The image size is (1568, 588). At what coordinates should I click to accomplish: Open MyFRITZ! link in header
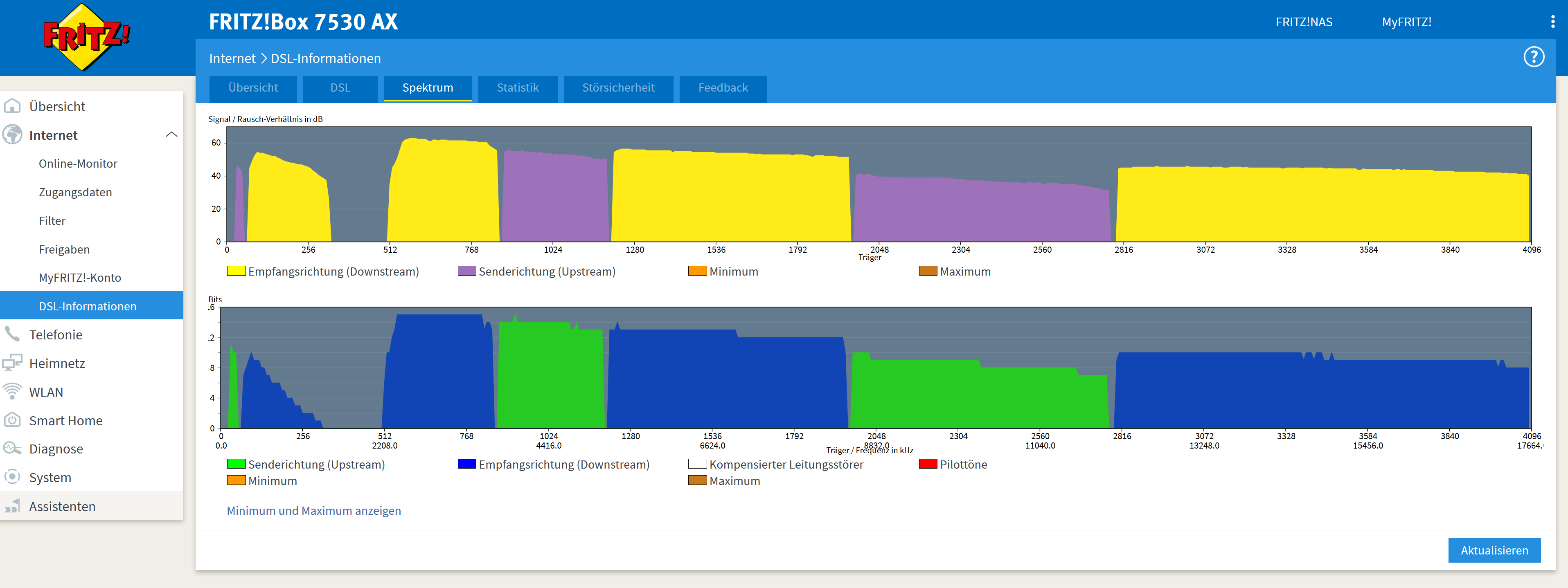1407,22
